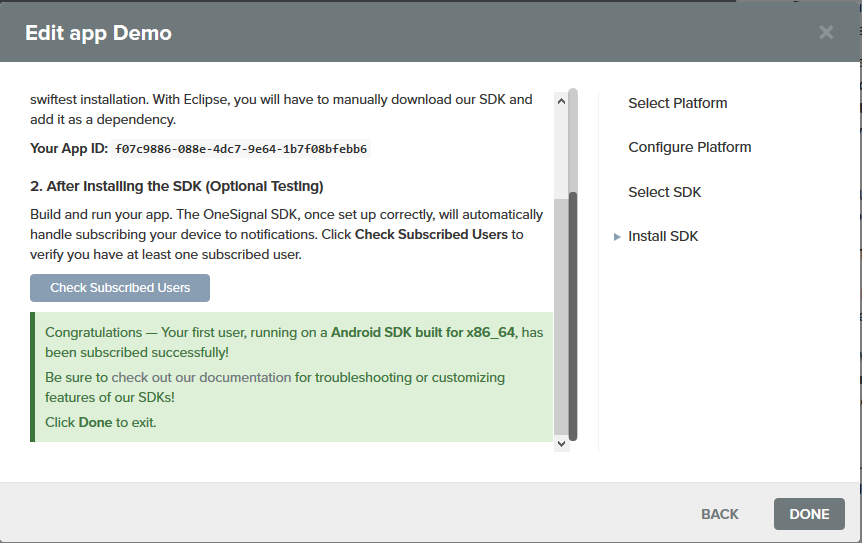Image resolution: width=862 pixels, height=543 pixels.
Task: Click the scrollbar down arrow
Action: pyautogui.click(x=560, y=442)
